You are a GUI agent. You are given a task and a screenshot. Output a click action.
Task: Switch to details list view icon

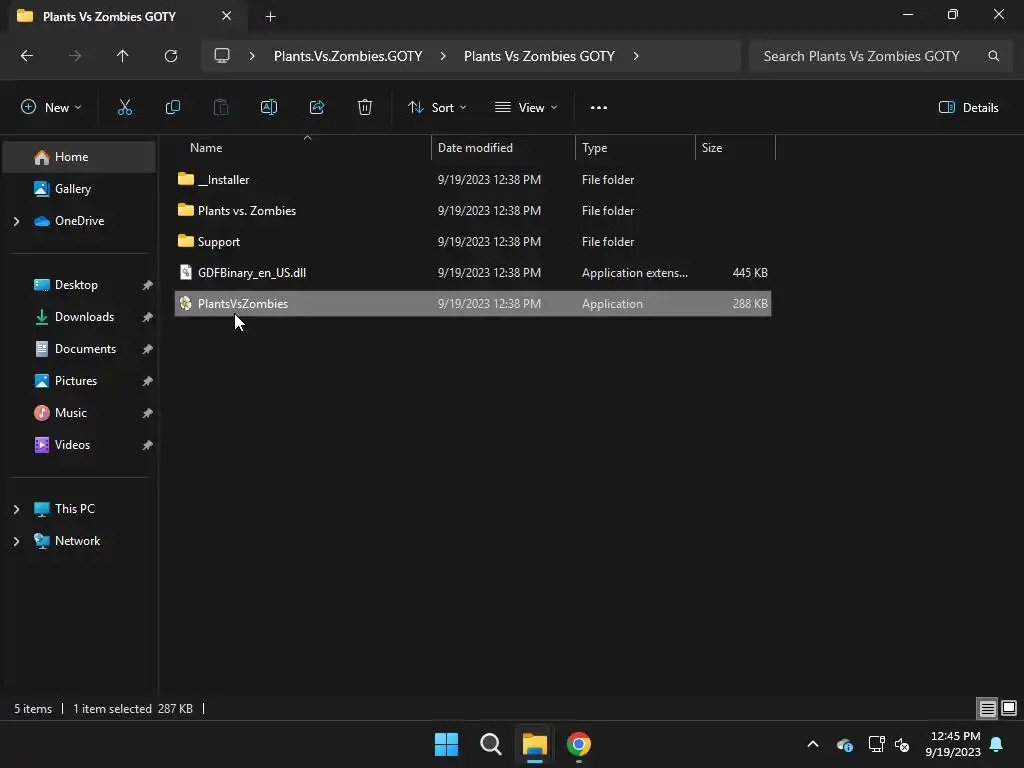(987, 708)
